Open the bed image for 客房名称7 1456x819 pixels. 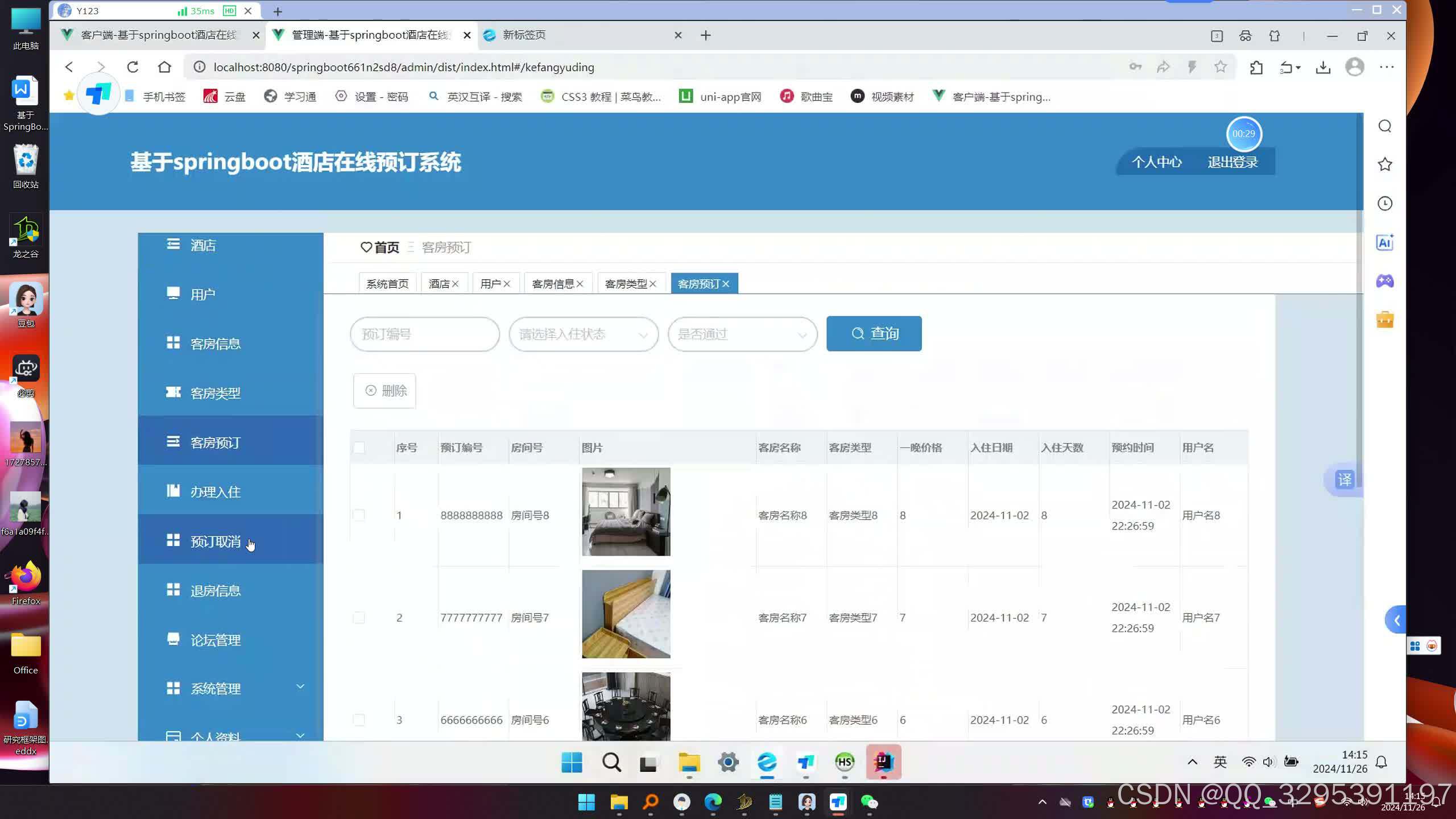point(626,614)
